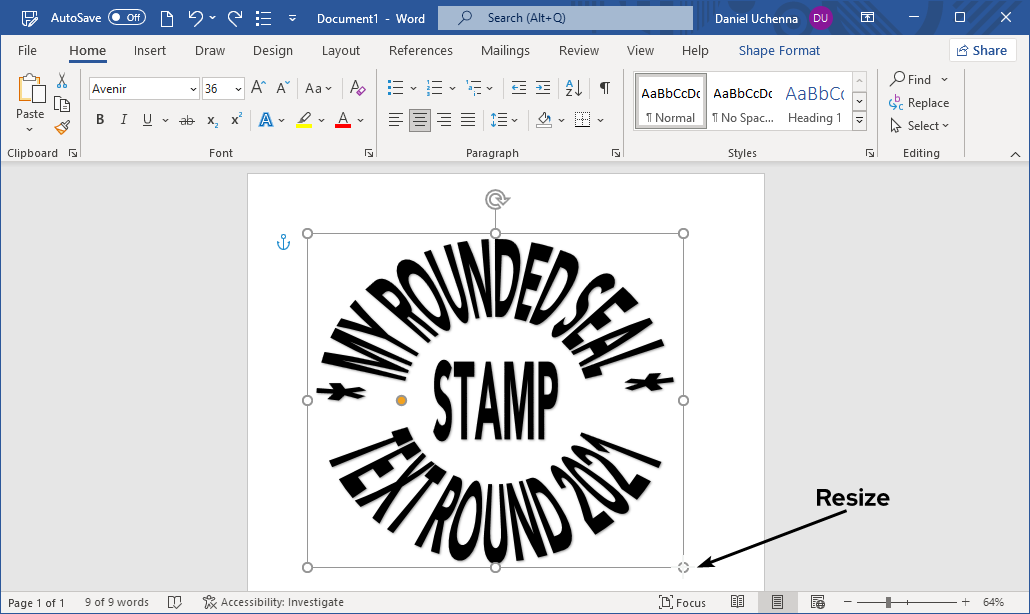Pick the red Font Color swatch

(x=342, y=119)
